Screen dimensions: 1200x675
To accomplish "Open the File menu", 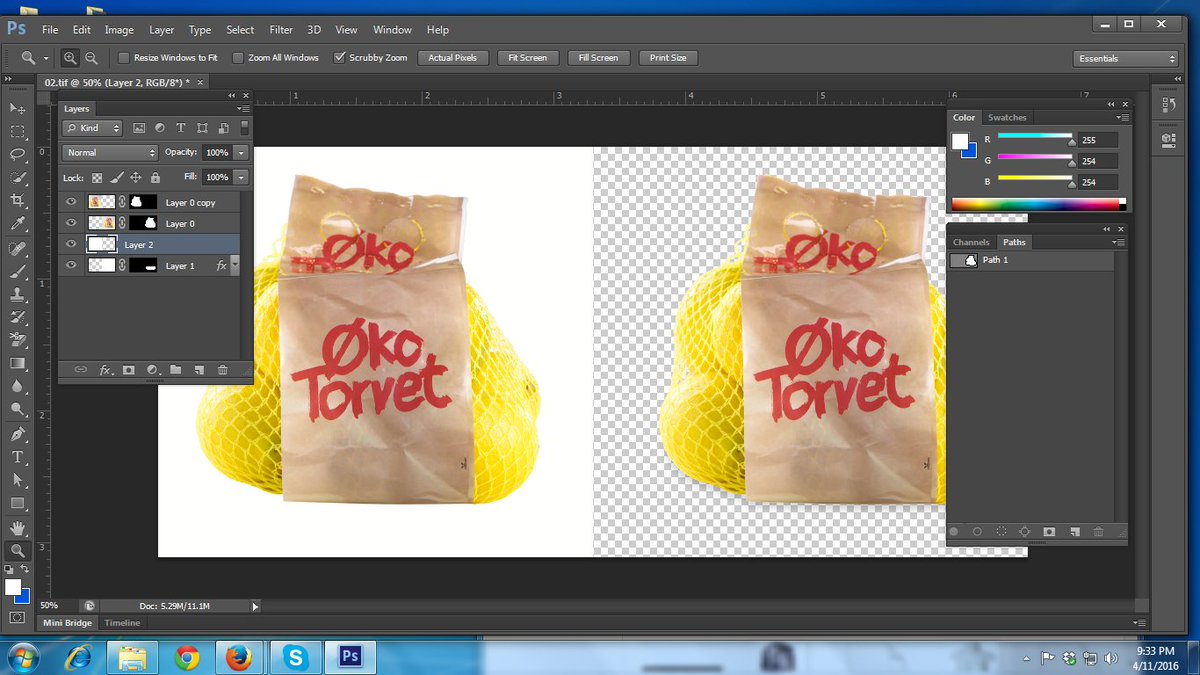I will tap(50, 30).
